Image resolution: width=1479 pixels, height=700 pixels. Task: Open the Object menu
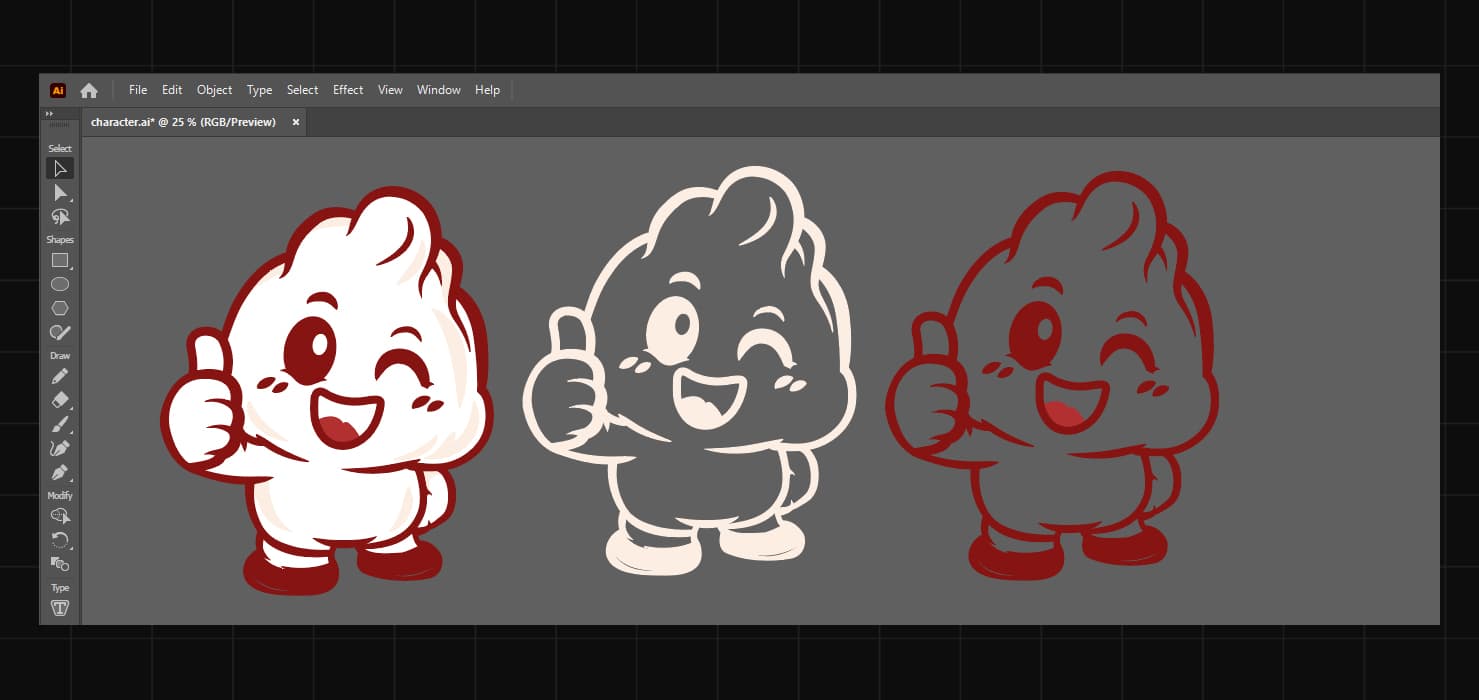(x=214, y=90)
